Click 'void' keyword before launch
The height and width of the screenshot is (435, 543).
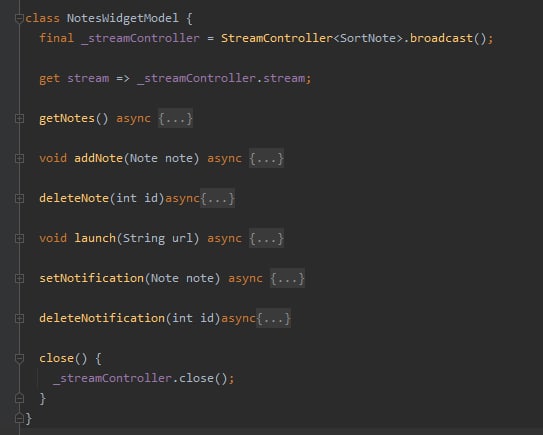(x=53, y=238)
